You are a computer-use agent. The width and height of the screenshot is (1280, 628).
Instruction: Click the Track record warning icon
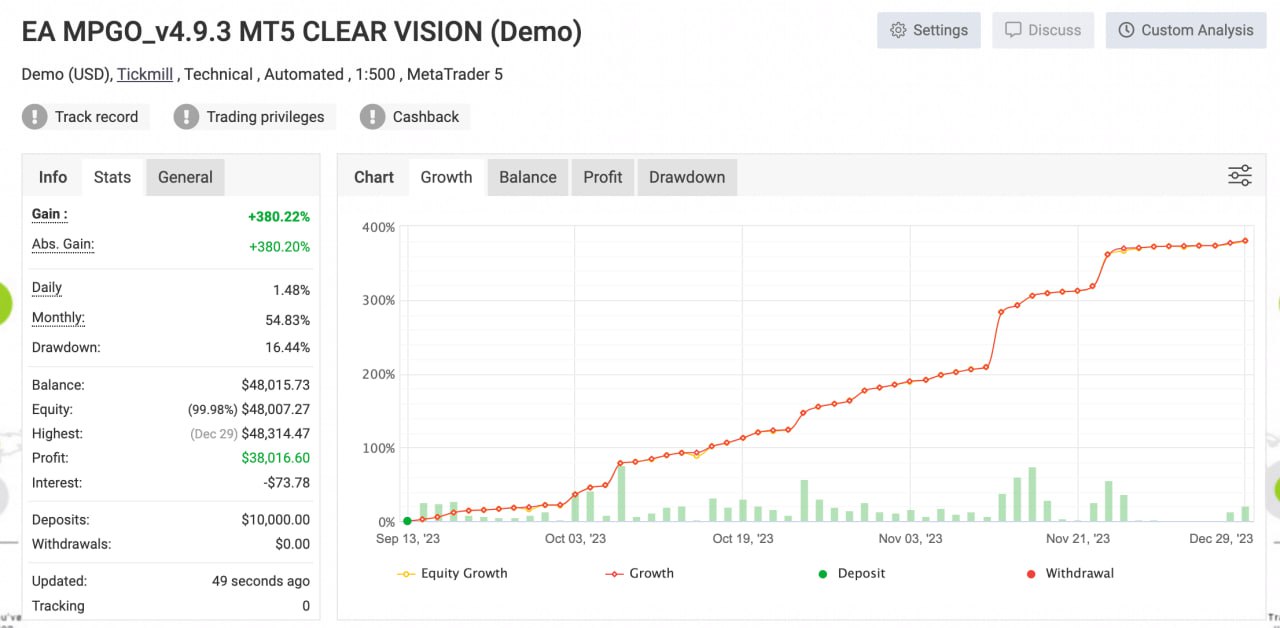click(x=35, y=117)
